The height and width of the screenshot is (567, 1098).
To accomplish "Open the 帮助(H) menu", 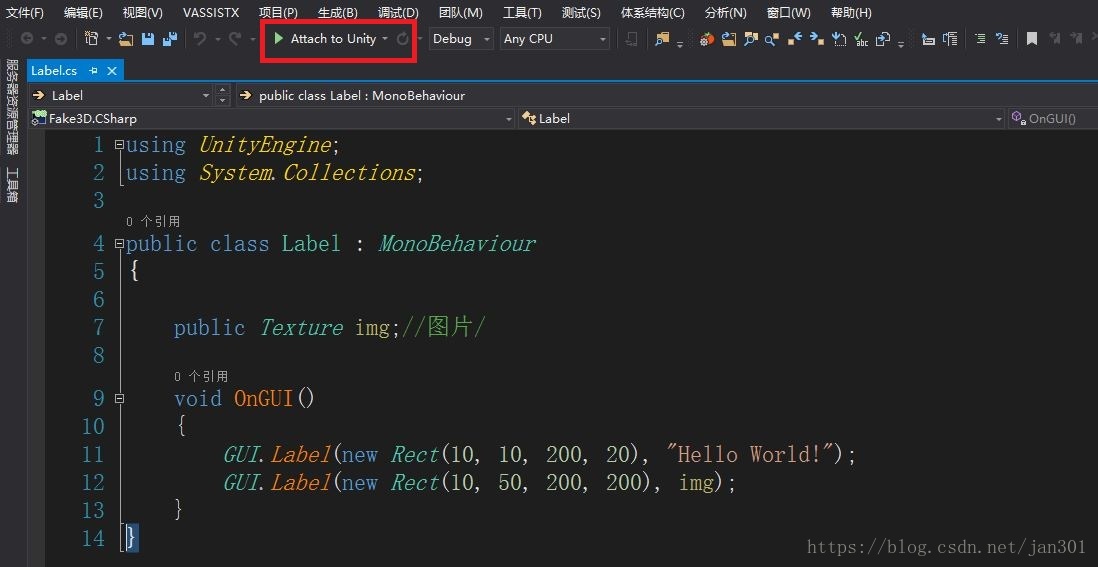I will tap(851, 13).
